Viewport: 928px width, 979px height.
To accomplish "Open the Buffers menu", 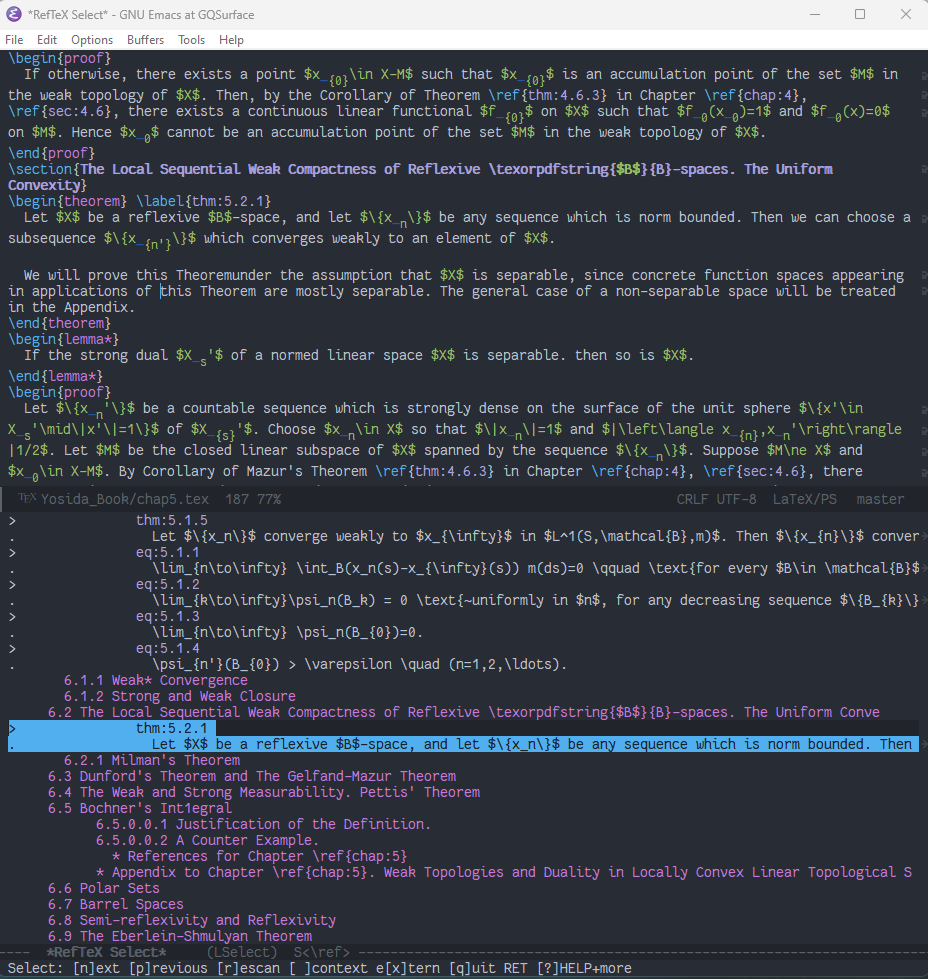I will 145,40.
